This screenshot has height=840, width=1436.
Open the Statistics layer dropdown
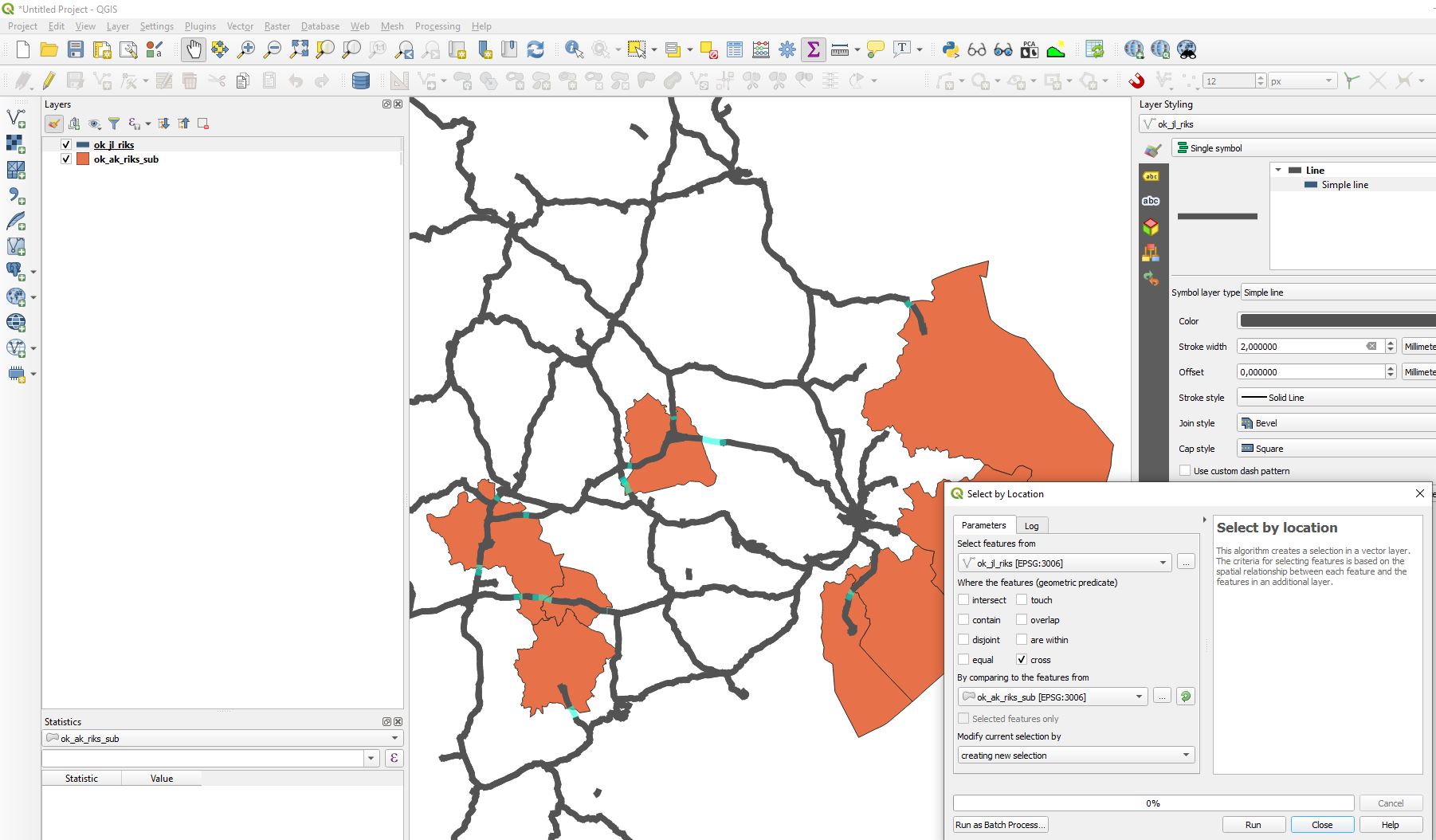click(x=222, y=738)
